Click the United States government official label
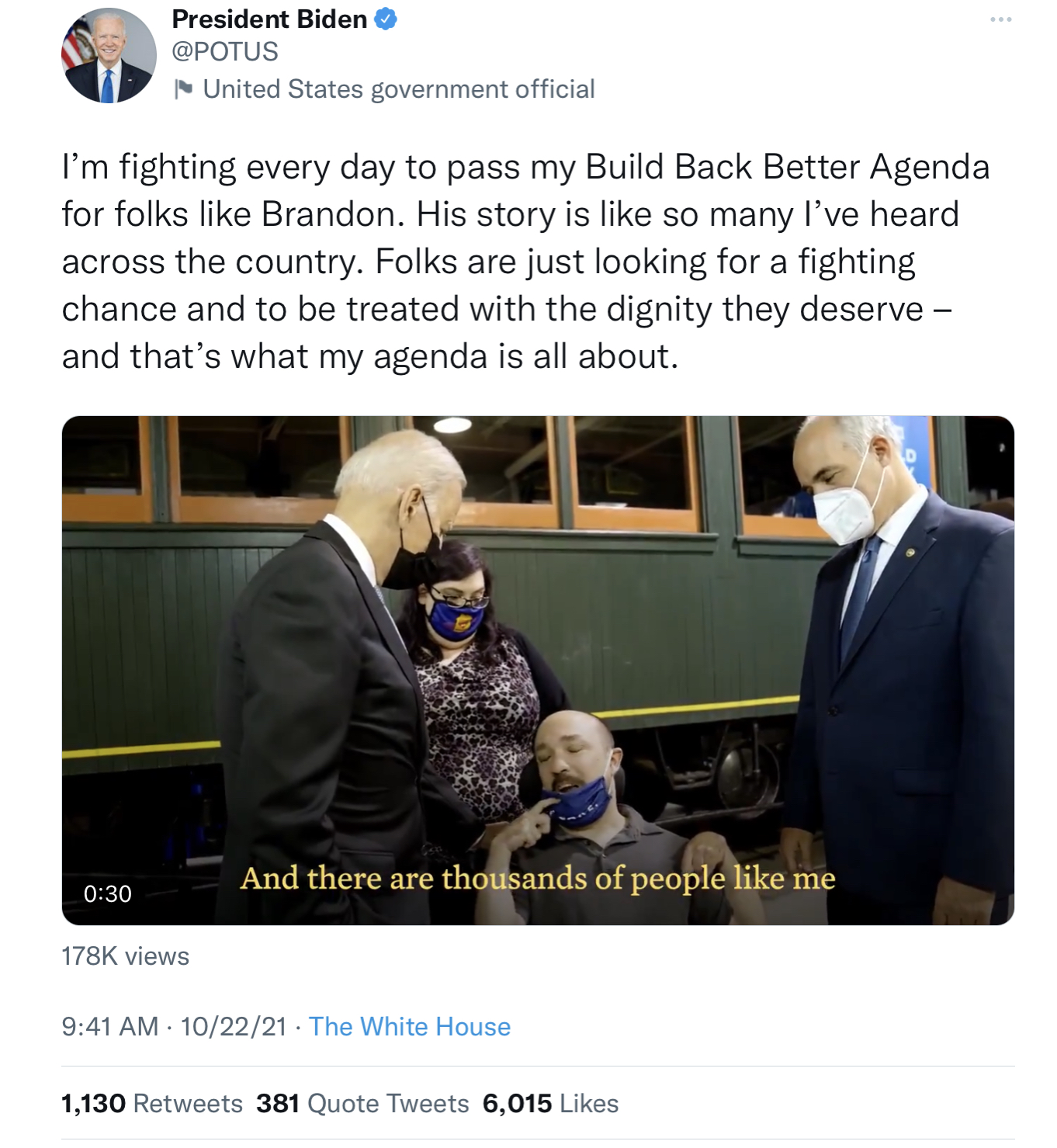 click(399, 89)
